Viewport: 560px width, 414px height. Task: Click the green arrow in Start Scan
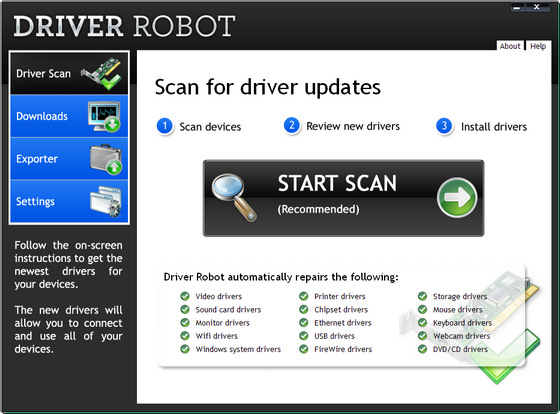(457, 197)
